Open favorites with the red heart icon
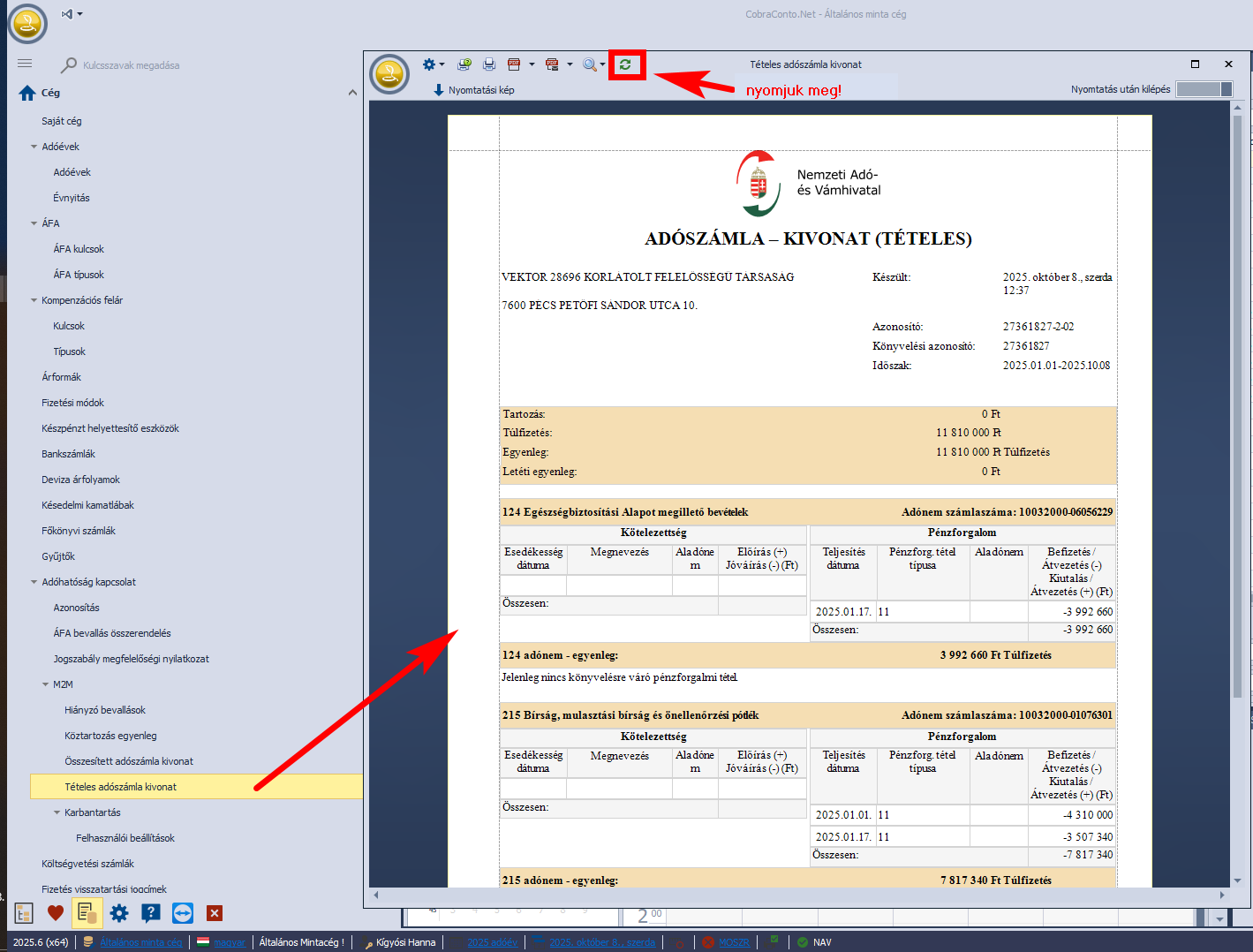Viewport: 1253px width, 952px height. pos(56,913)
